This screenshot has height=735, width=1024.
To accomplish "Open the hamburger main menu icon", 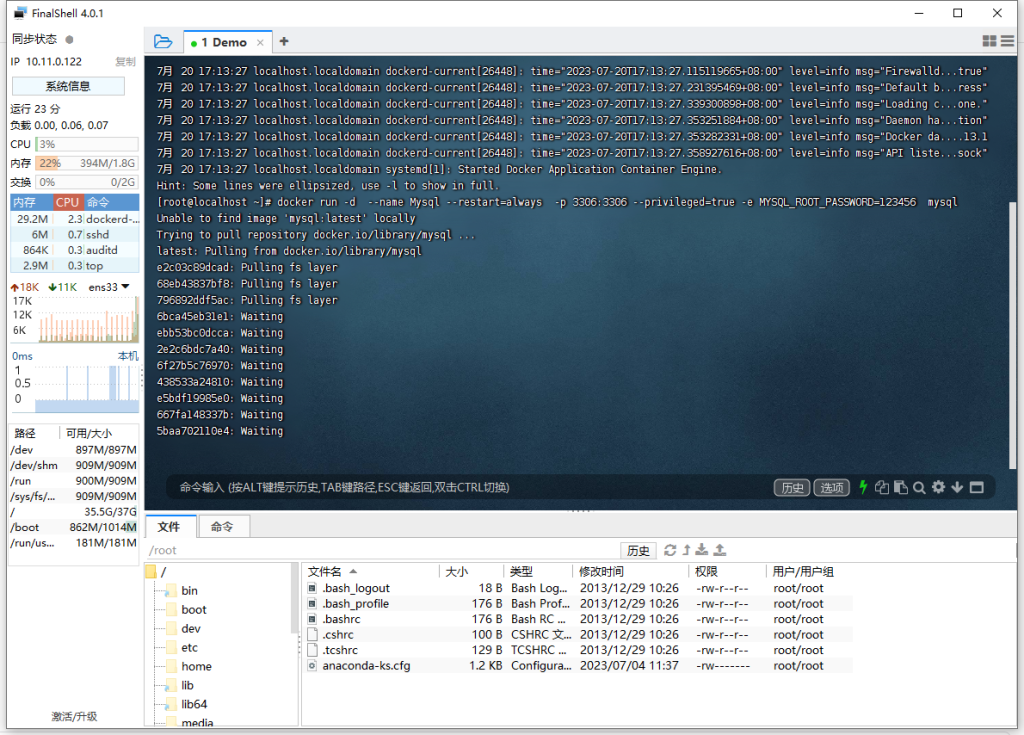I will click(x=1007, y=41).
